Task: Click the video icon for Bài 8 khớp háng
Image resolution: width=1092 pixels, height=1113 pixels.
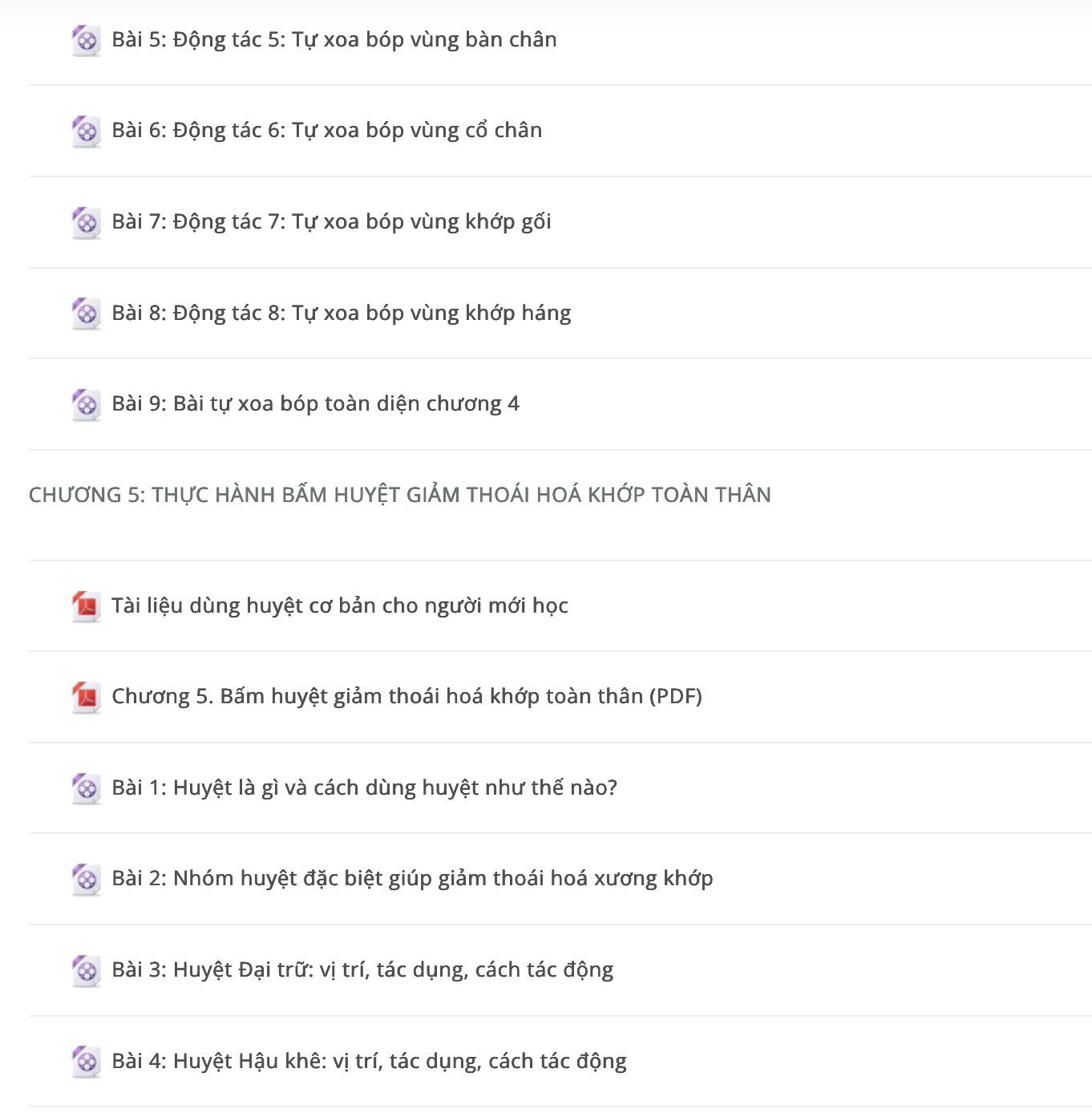Action: [86, 314]
